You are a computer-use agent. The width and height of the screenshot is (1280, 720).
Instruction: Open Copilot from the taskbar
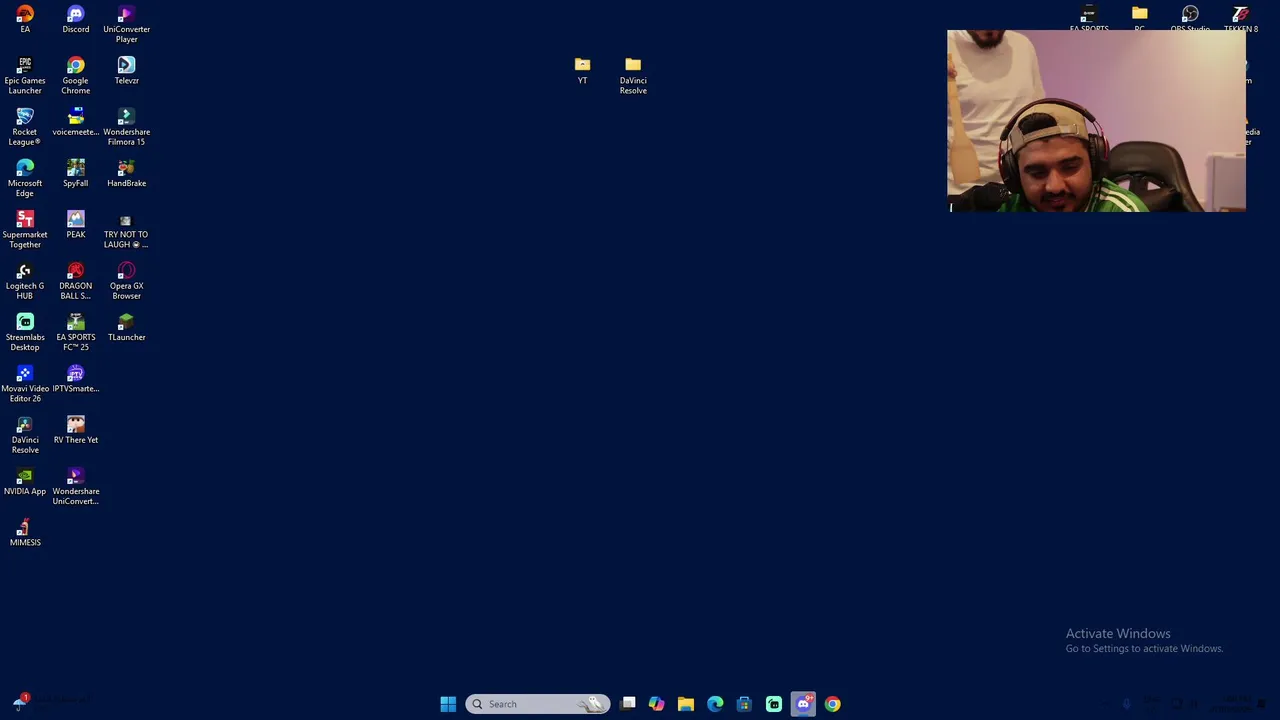click(656, 704)
